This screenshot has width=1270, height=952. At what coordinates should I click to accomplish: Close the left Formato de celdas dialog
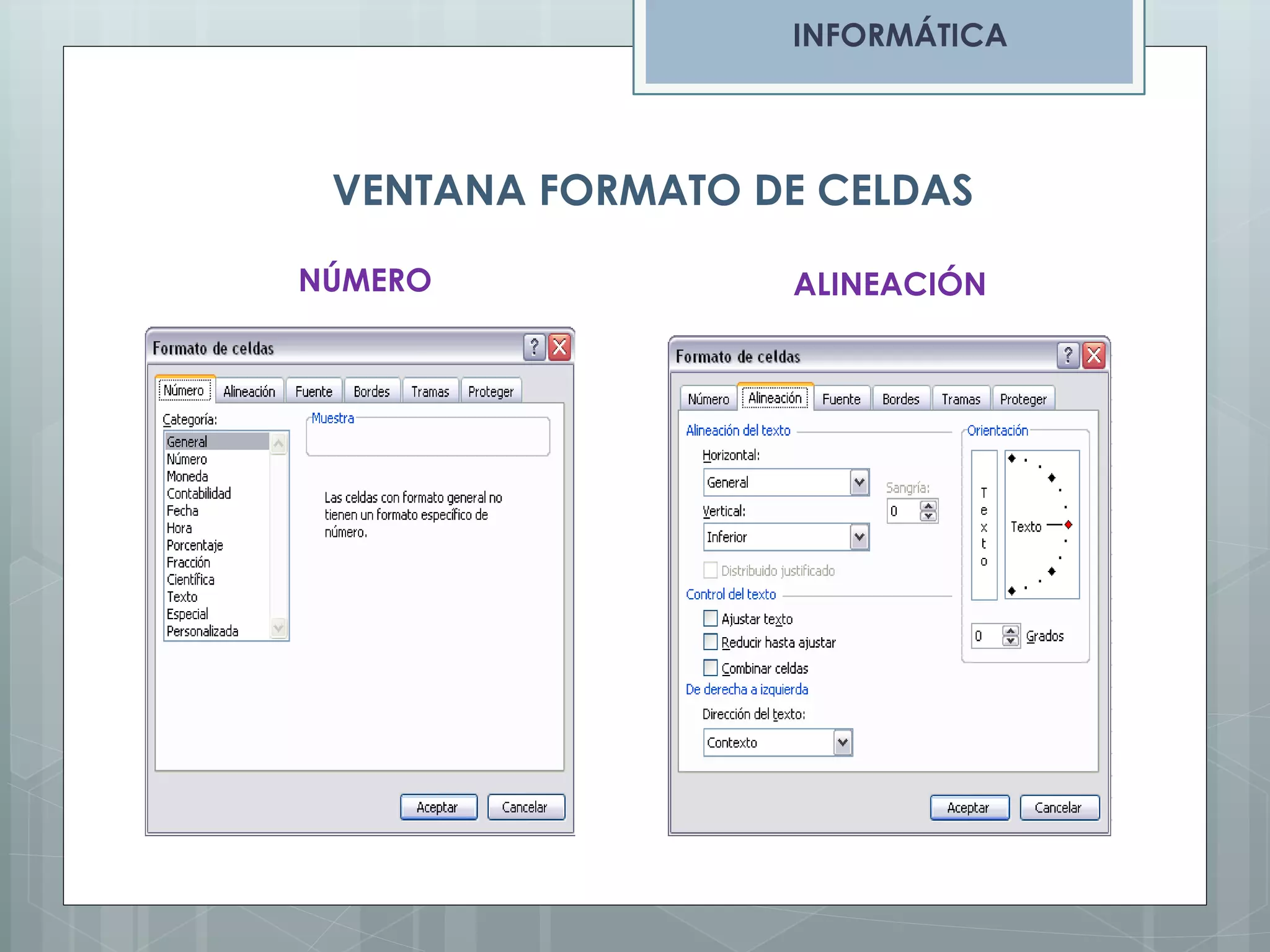click(560, 347)
